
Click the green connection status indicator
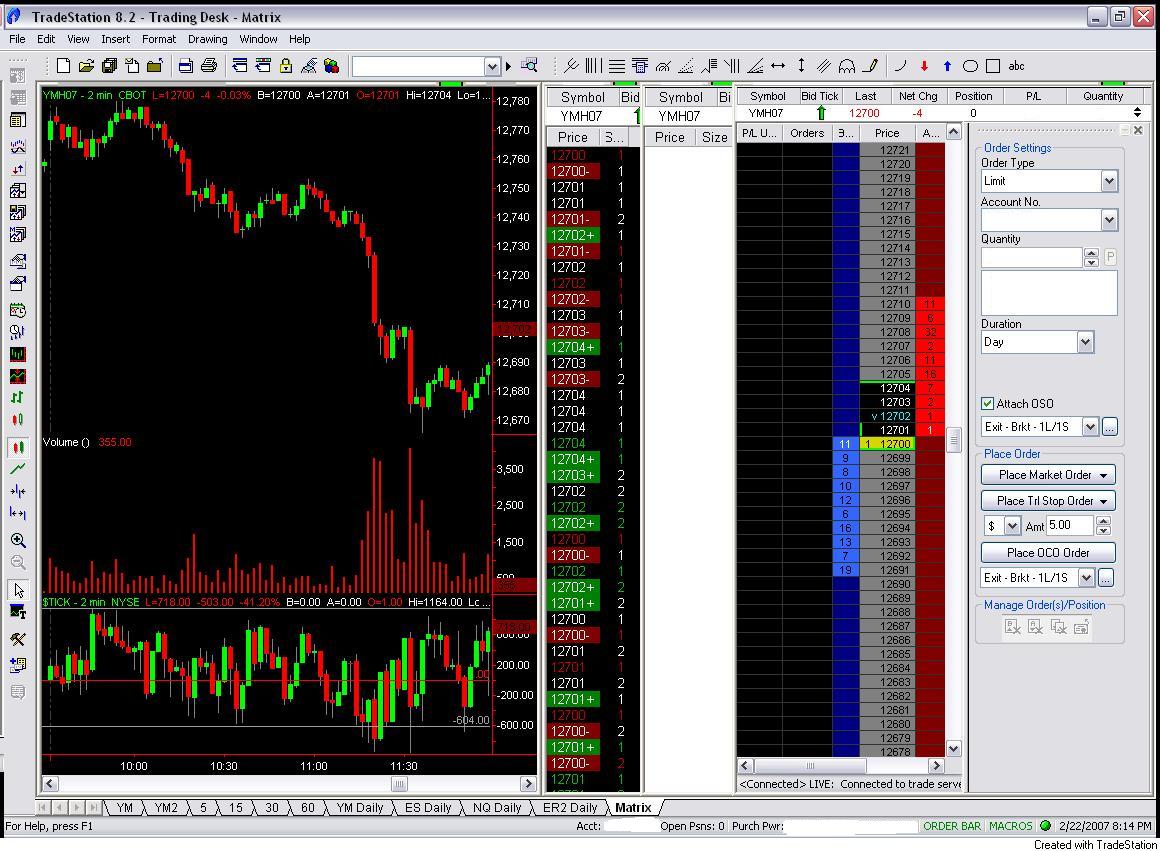pos(1045,826)
